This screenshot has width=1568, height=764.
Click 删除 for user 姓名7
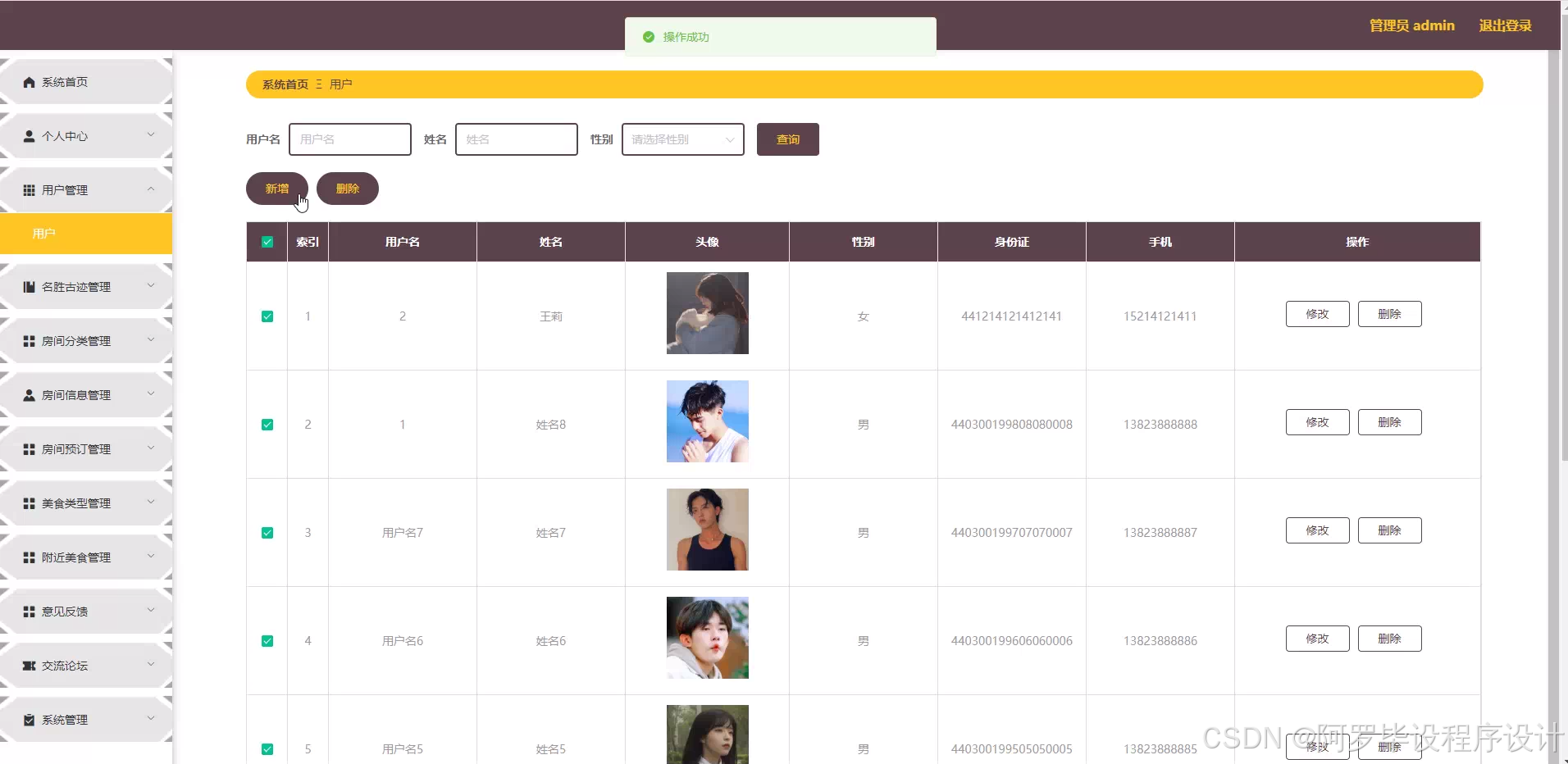1389,530
